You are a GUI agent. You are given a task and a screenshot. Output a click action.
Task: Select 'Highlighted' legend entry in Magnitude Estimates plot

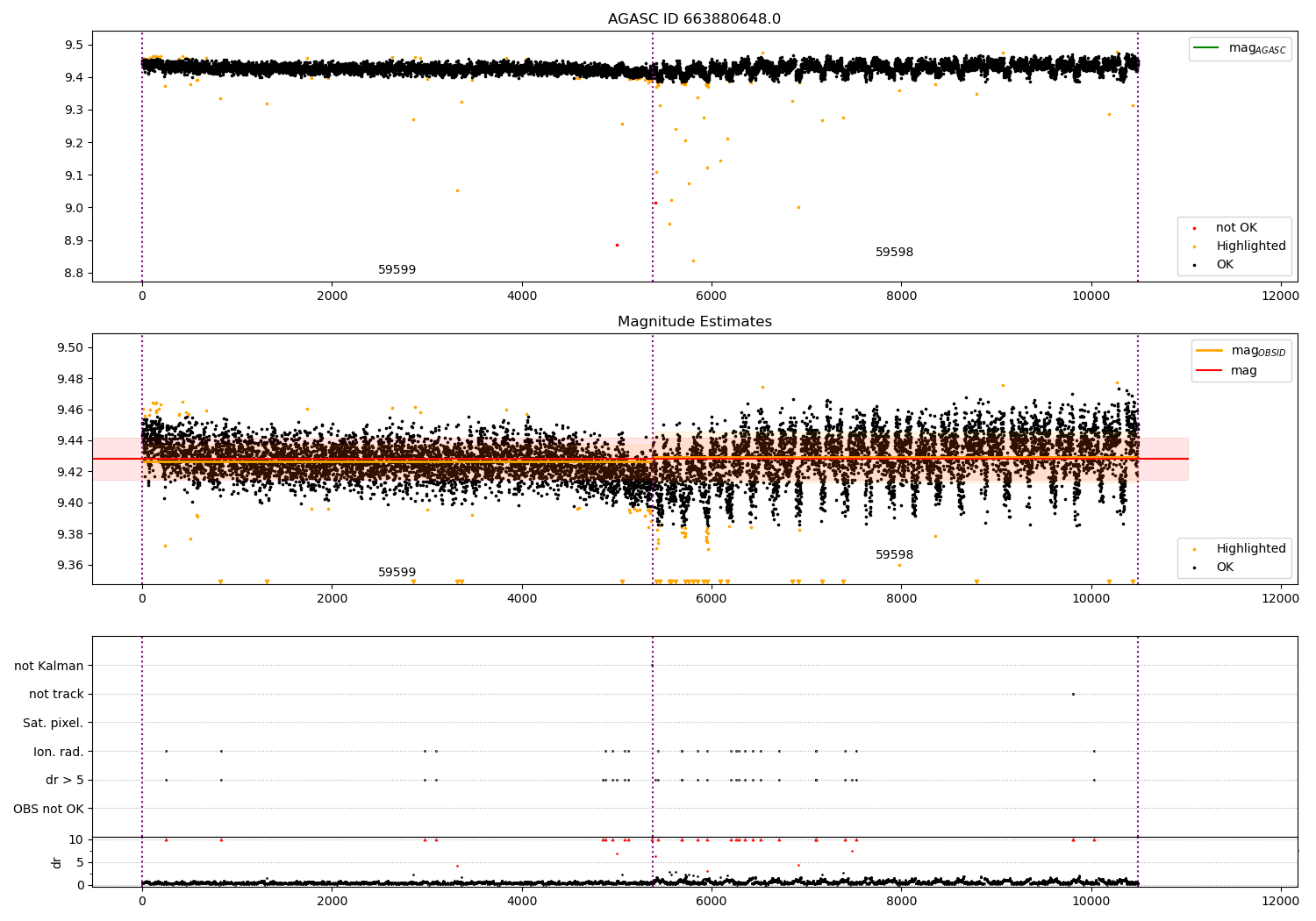click(1250, 549)
